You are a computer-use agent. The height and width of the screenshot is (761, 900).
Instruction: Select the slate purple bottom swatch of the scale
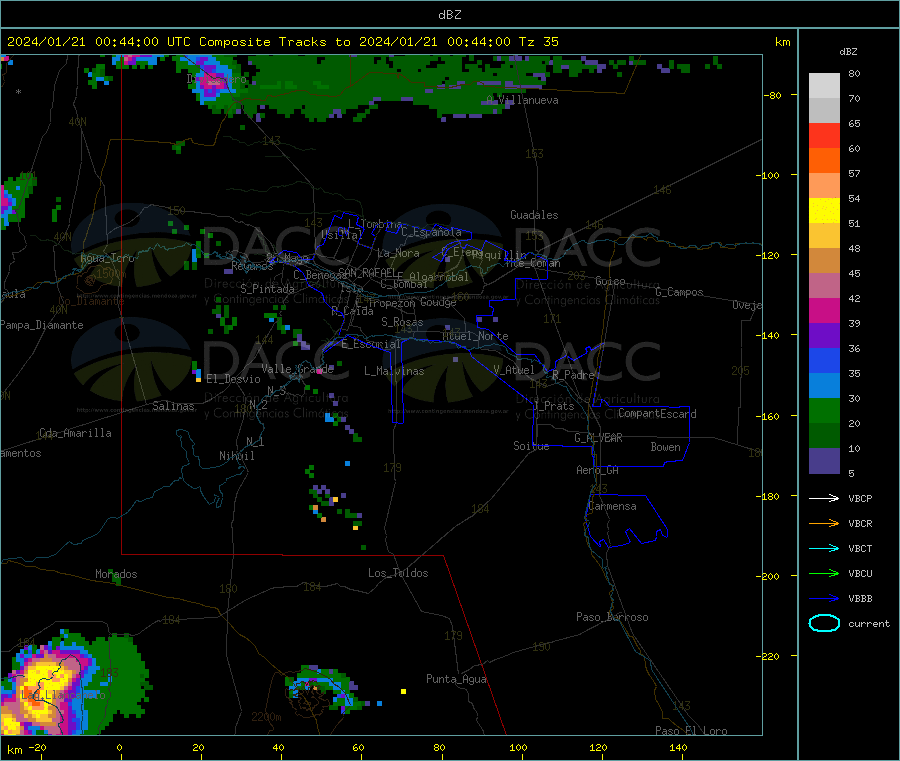click(824, 461)
